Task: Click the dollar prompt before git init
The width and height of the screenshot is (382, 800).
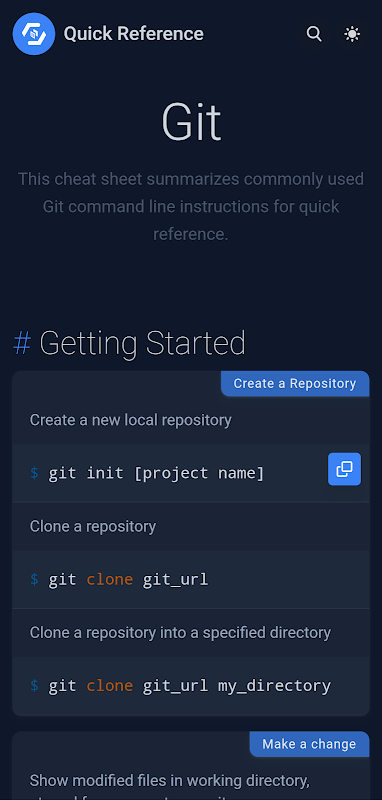Action: (34, 473)
